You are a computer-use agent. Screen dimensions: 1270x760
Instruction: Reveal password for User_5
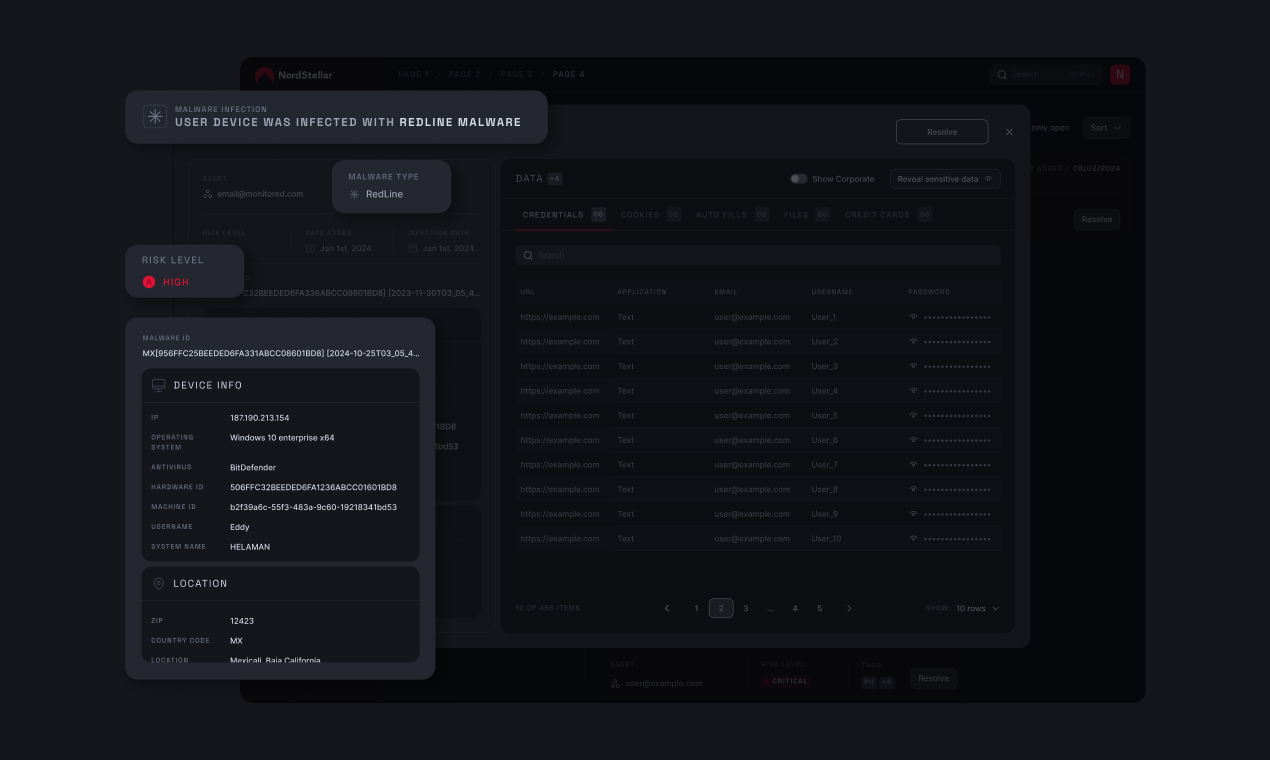tap(913, 415)
